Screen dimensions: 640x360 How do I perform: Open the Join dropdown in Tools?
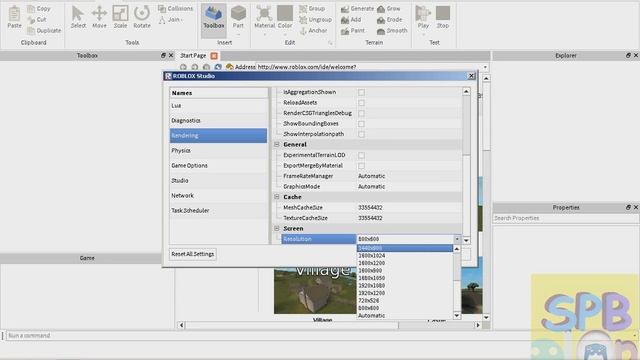tap(171, 20)
